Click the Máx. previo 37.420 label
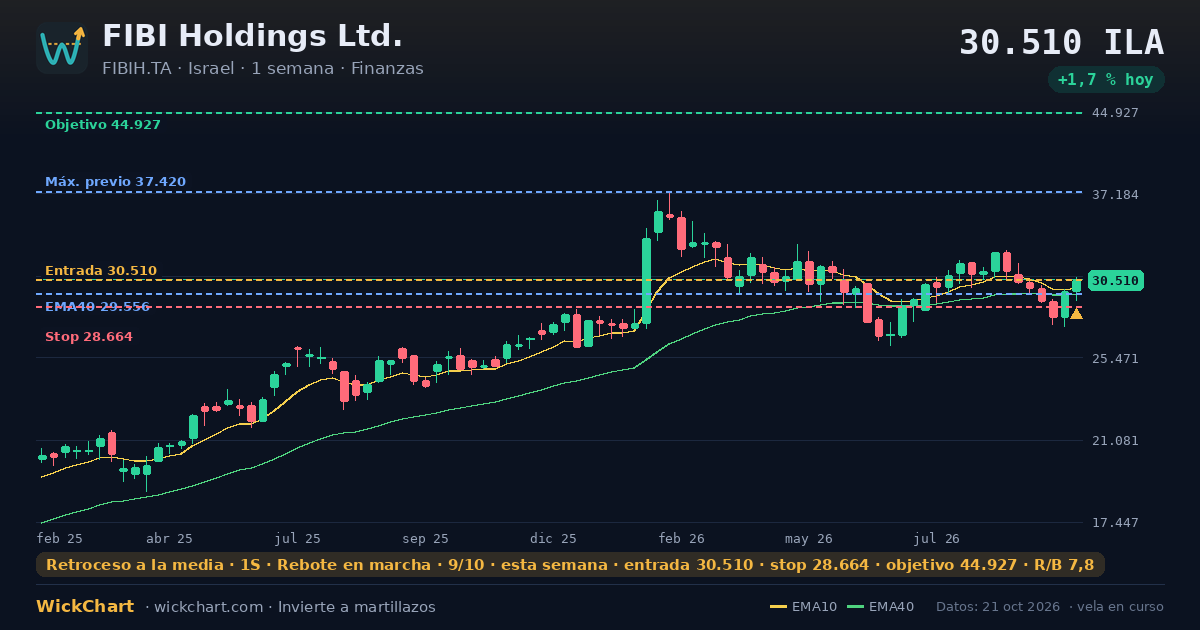Image resolution: width=1200 pixels, height=630 pixels. point(115,182)
